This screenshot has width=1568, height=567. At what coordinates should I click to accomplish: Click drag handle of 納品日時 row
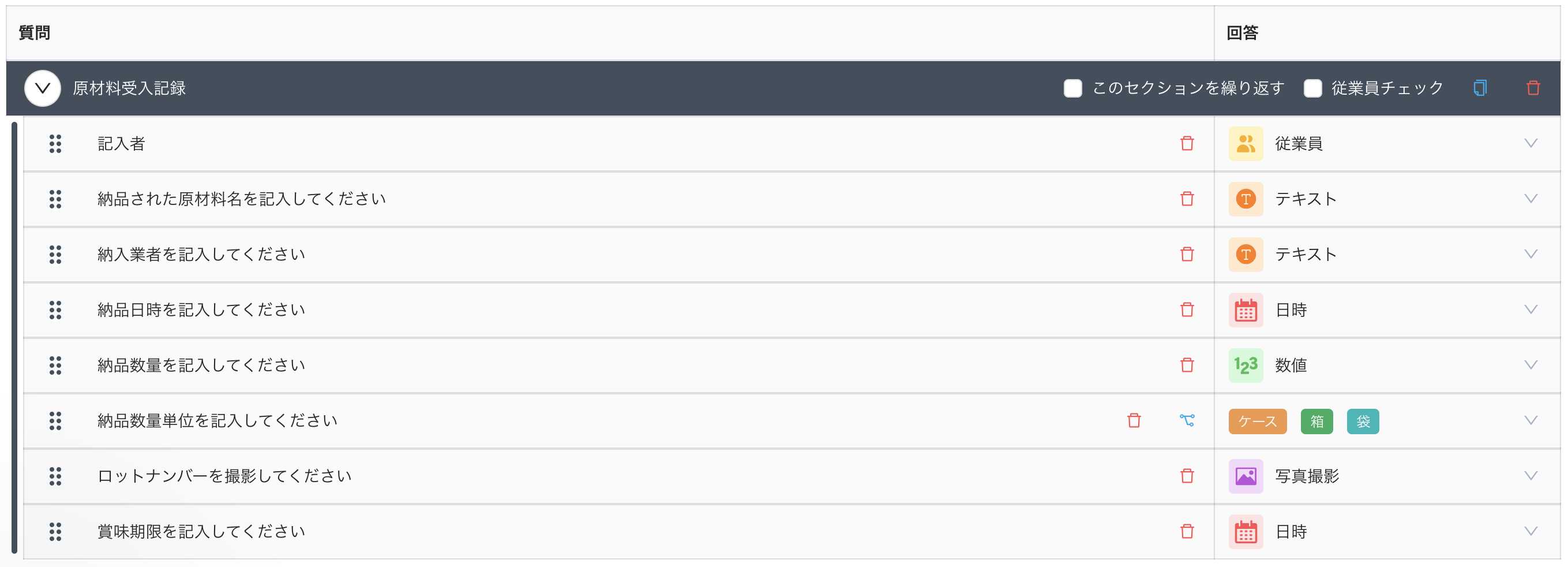(x=55, y=310)
